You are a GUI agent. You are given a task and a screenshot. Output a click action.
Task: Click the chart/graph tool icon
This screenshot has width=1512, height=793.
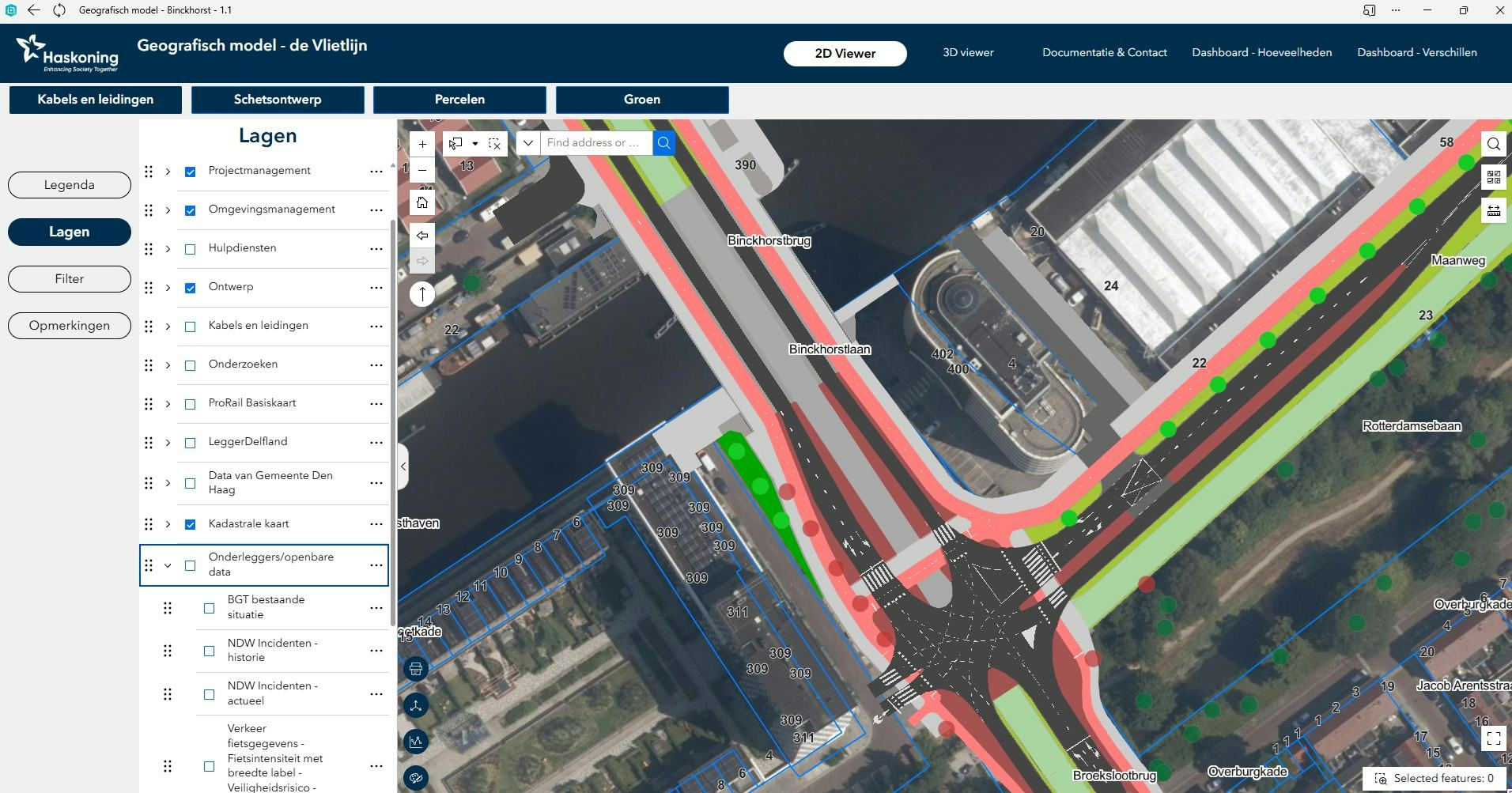416,741
